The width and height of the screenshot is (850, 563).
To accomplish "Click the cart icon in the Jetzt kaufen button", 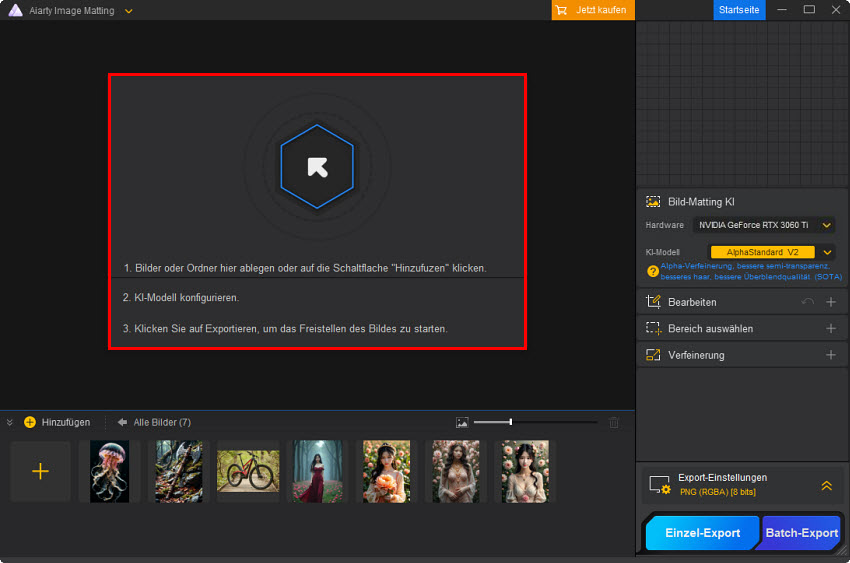I will point(562,10).
